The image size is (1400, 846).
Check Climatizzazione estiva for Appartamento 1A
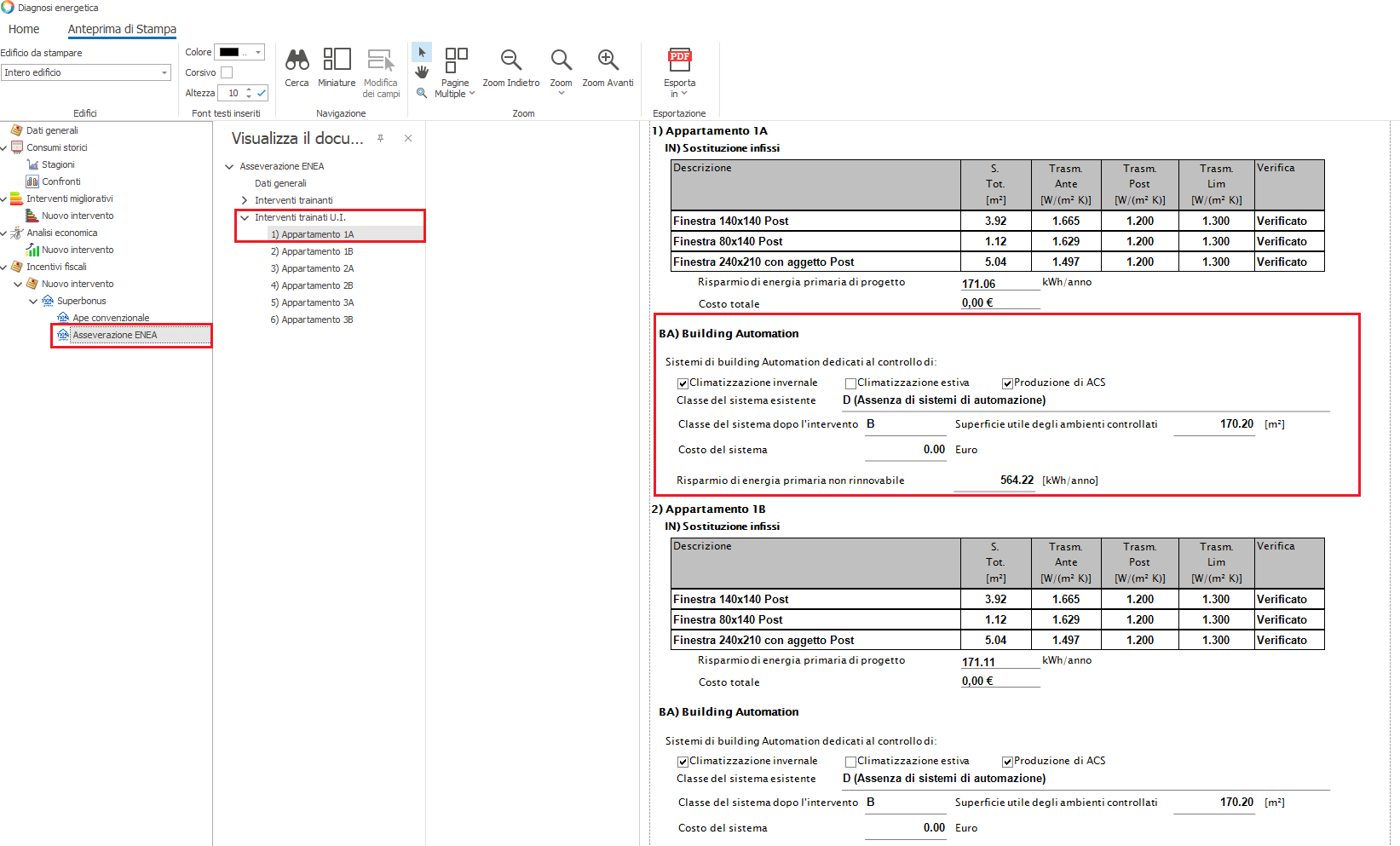pos(850,383)
